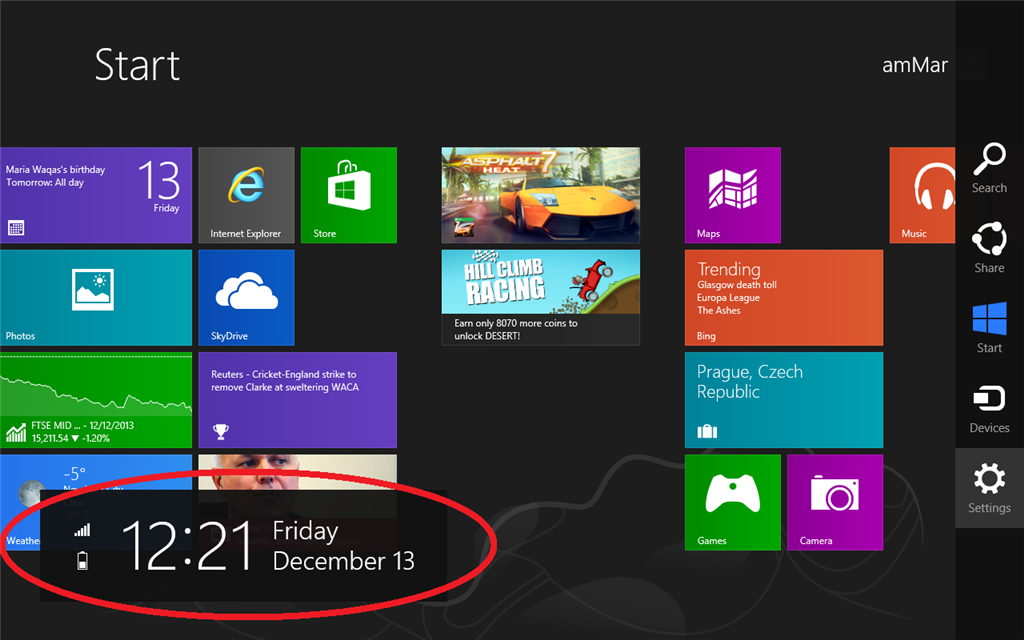Open the Search charm
The height and width of the screenshot is (640, 1024).
point(989,168)
